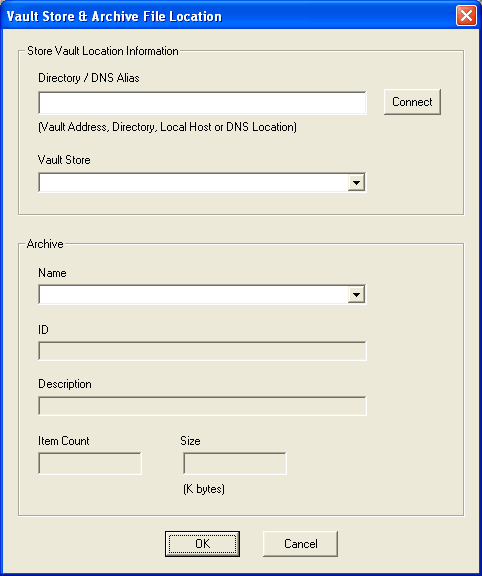Click the Vault Address hint text

tap(168, 127)
